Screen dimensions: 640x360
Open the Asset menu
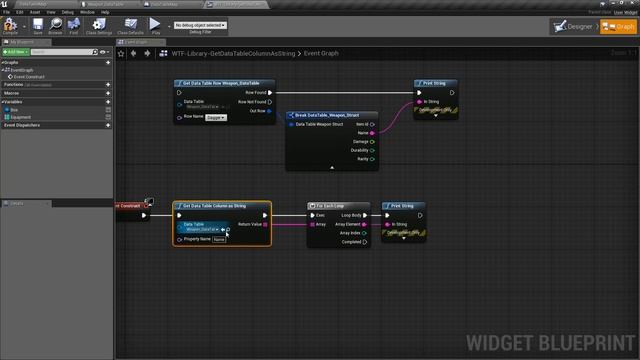(x=35, y=12)
